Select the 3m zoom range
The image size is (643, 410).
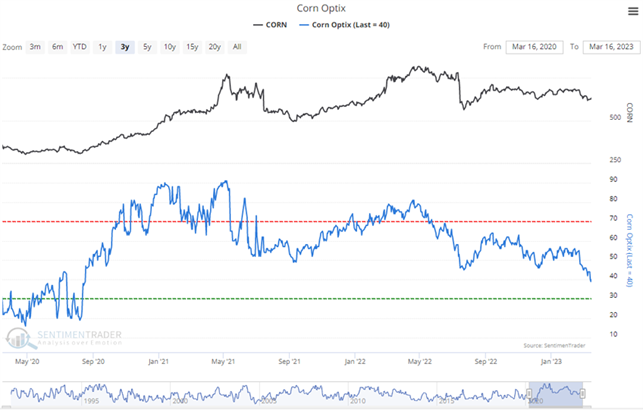35,47
